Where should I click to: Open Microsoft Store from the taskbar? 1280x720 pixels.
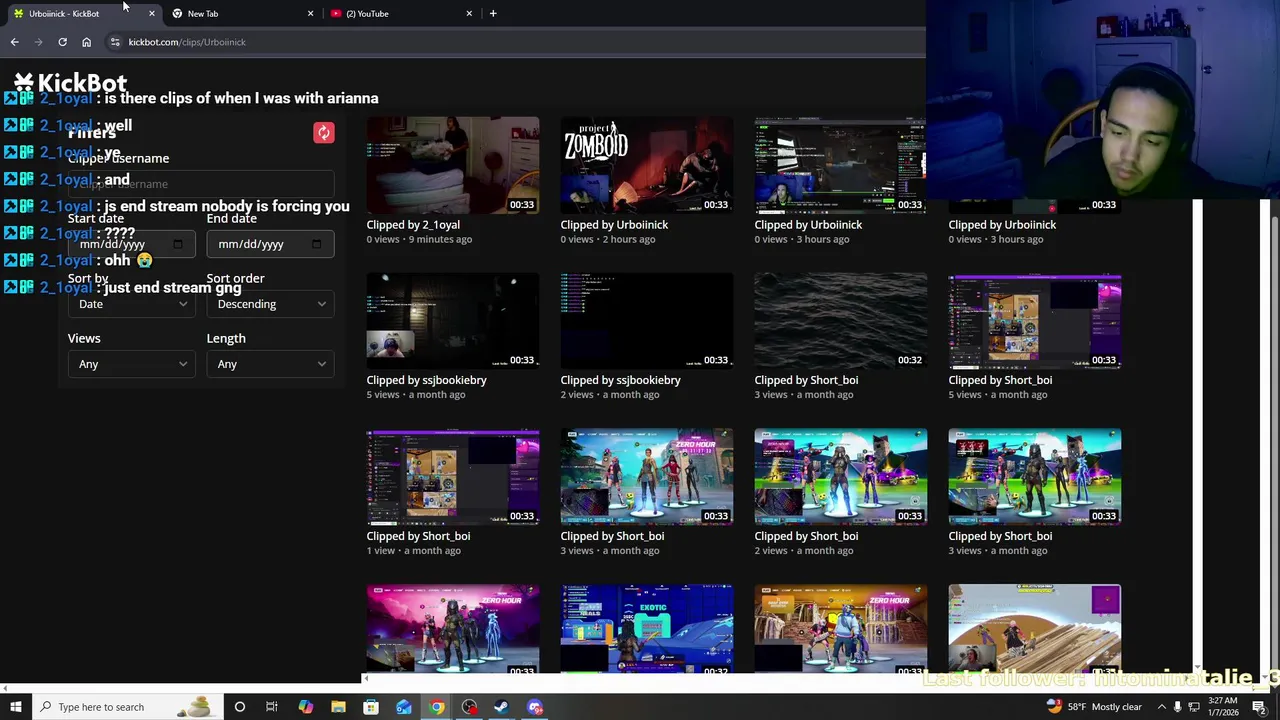click(371, 707)
